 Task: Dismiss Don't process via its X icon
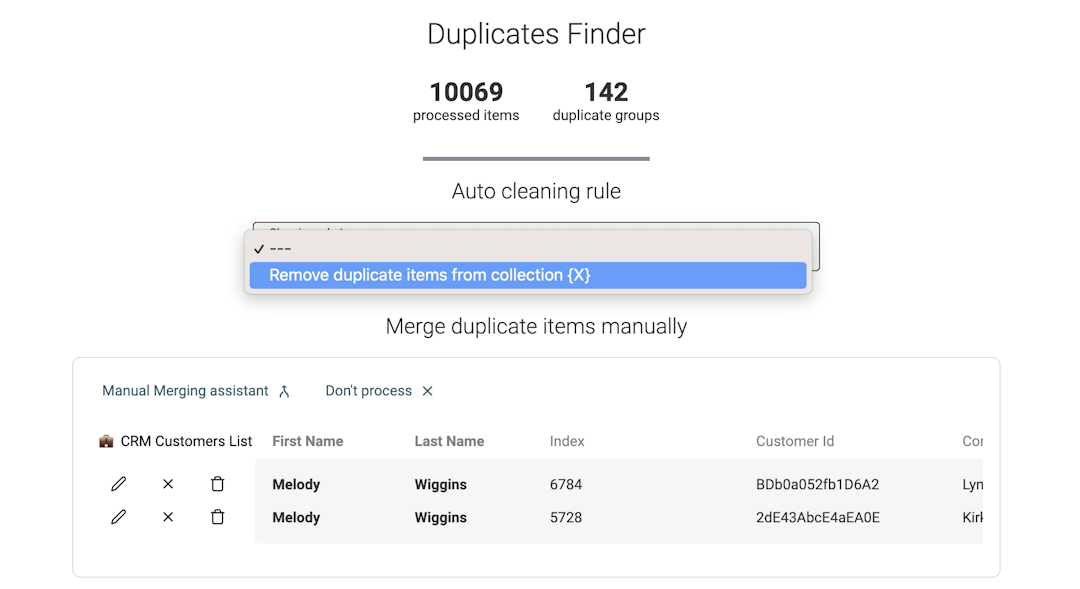coord(427,390)
